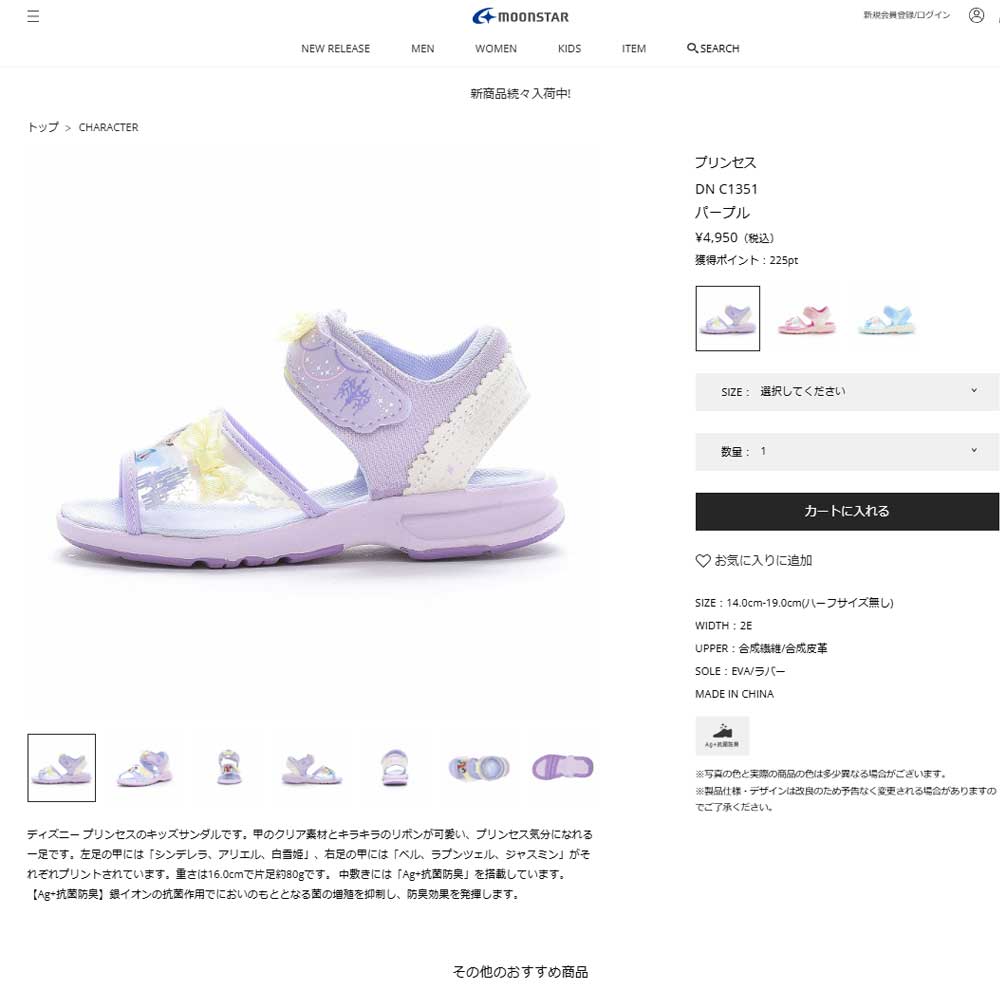Screen dimensions: 1000x1000
Task: View the top-down pair thumbnail
Action: coord(479,767)
